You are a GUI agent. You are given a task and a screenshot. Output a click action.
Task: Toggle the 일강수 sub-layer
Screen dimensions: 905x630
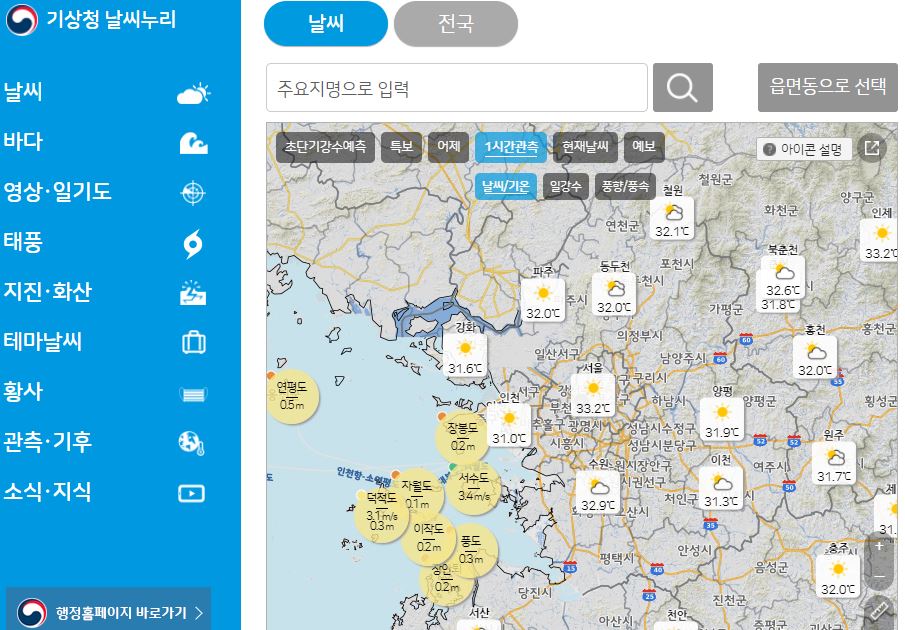tap(566, 186)
